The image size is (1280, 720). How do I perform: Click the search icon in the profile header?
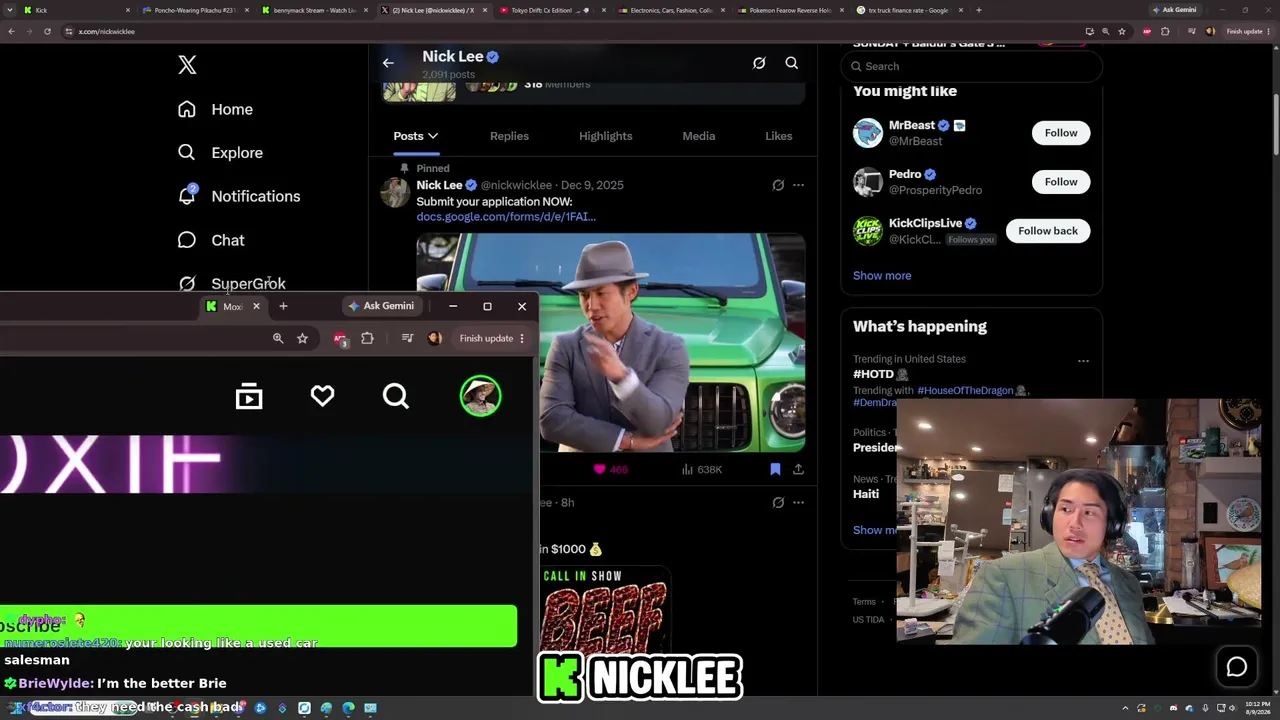791,63
